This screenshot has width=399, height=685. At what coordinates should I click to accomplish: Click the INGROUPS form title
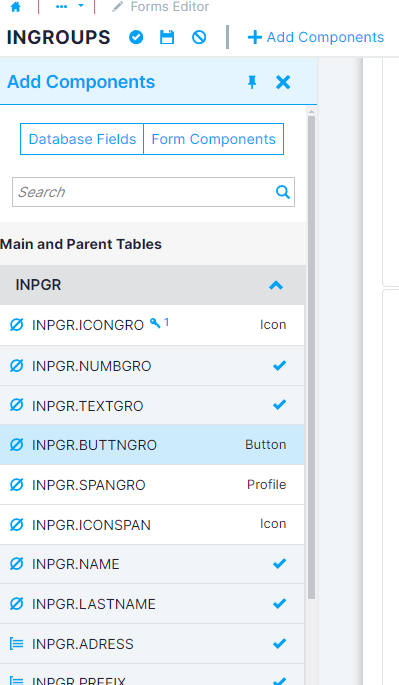pyautogui.click(x=59, y=38)
